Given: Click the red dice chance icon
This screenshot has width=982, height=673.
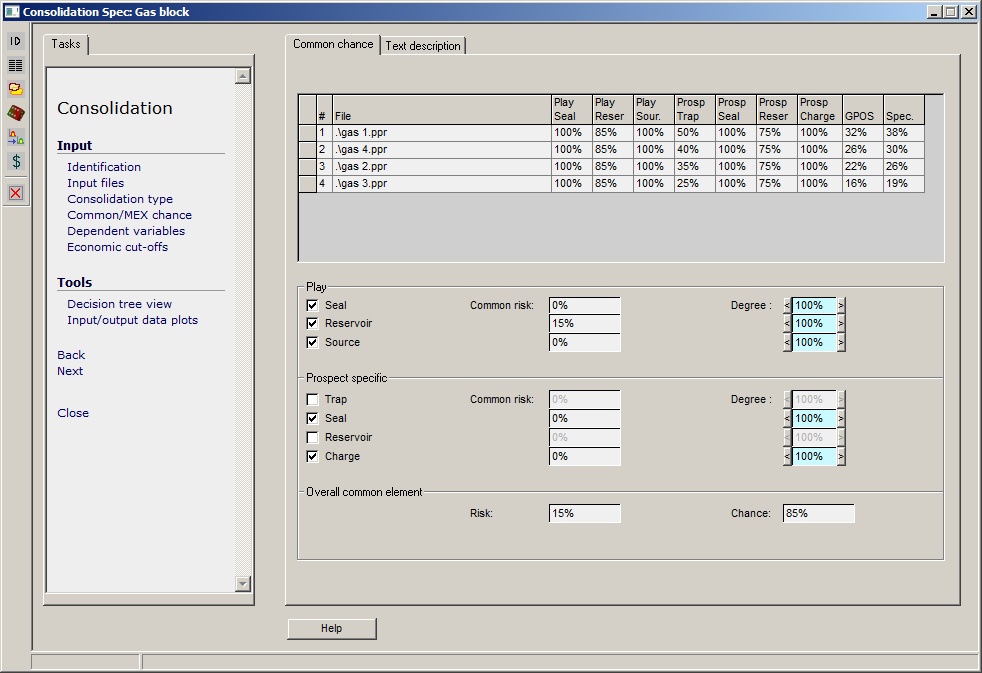Looking at the screenshot, I should pos(16,113).
